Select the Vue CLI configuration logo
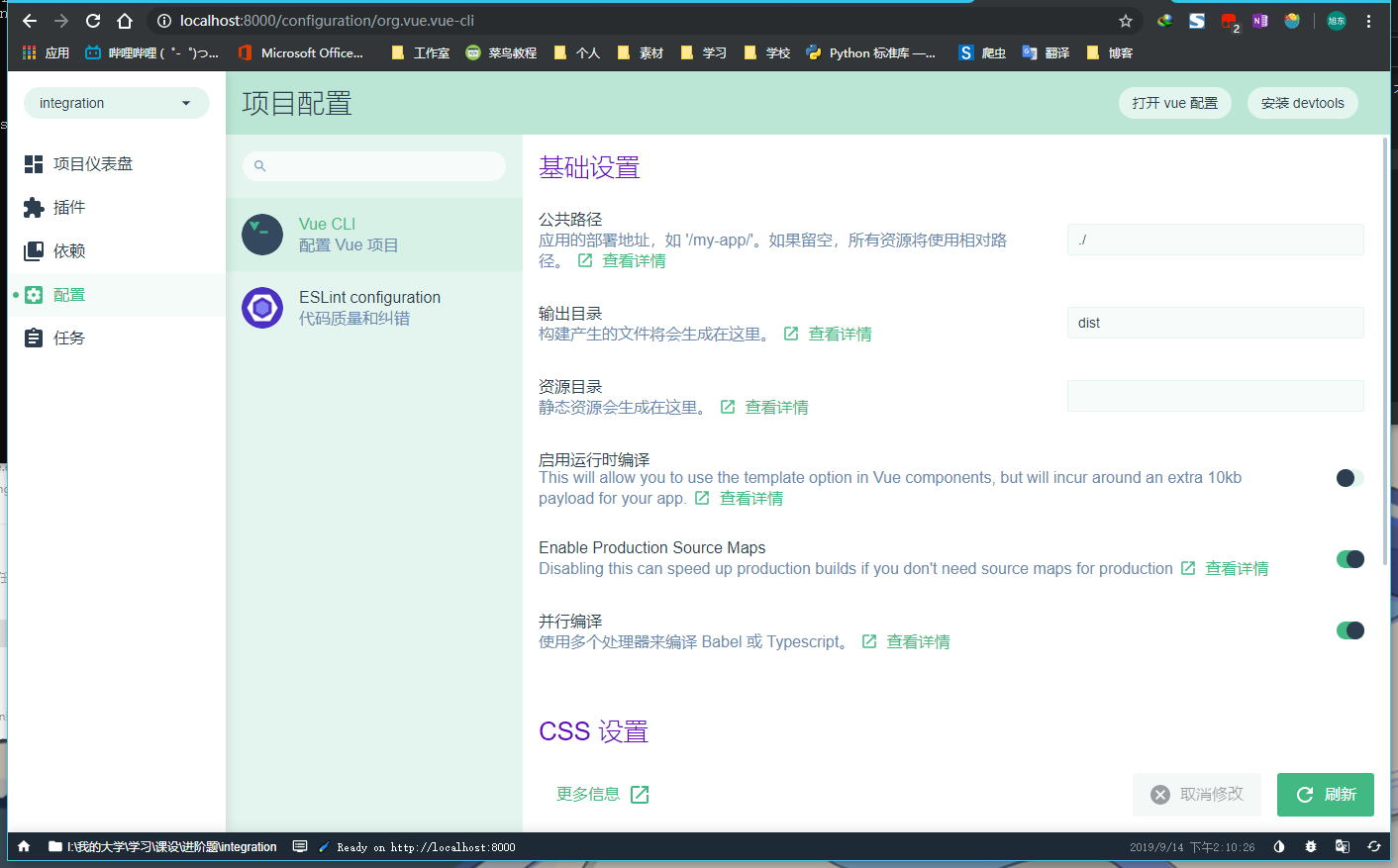The image size is (1398, 868). 261,235
